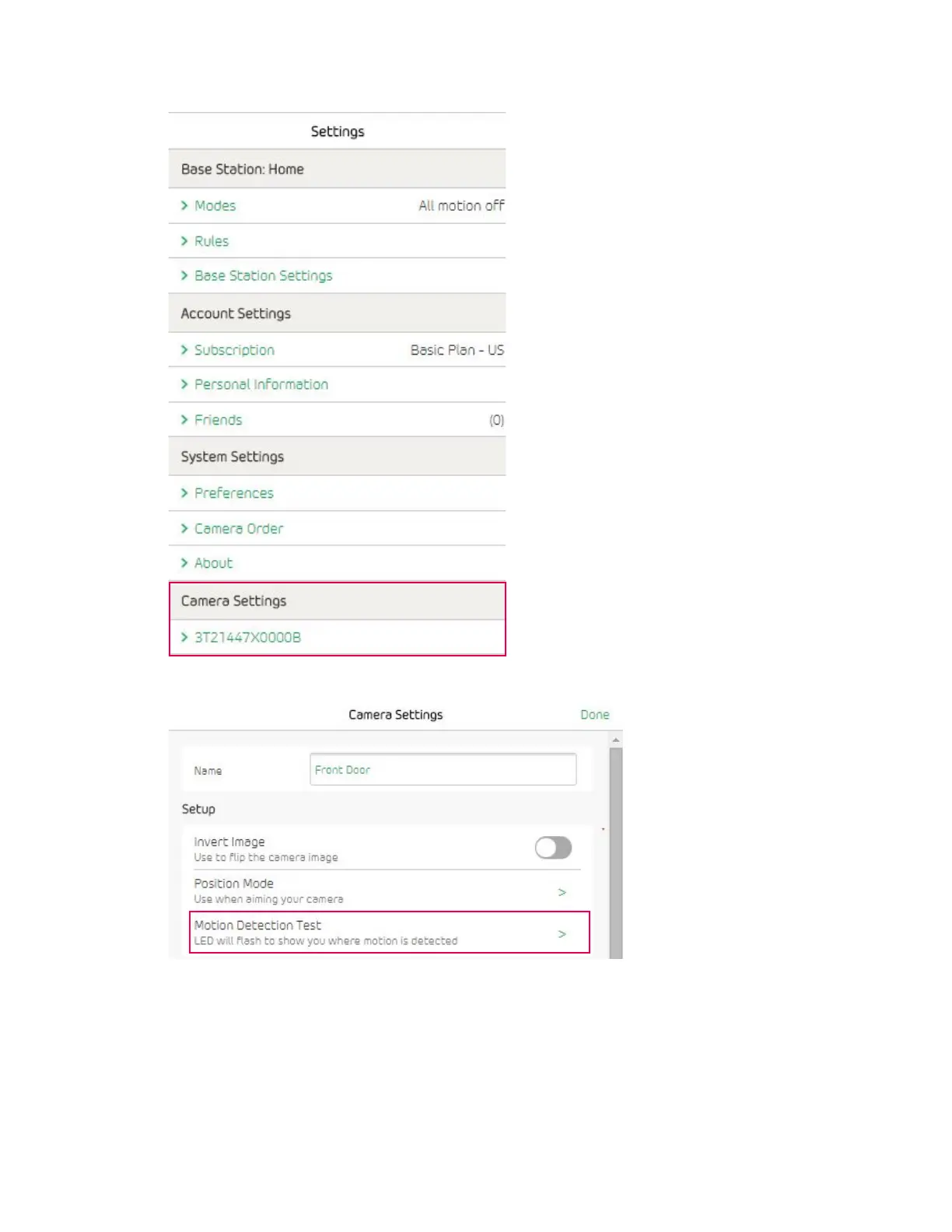Click chevron beside camera 3T21447X0000B

pyautogui.click(x=184, y=637)
